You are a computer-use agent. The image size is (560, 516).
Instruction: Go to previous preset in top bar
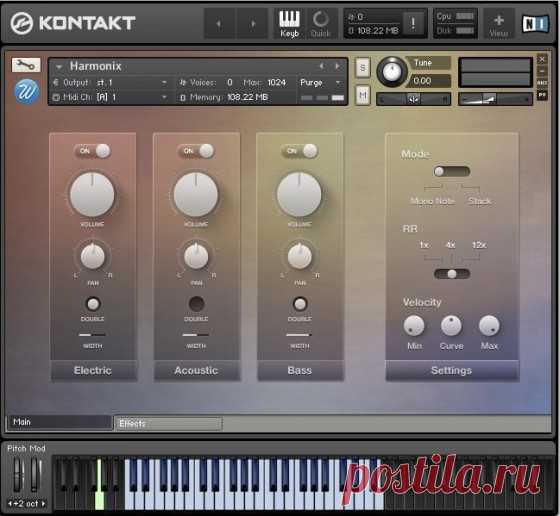pos(219,24)
